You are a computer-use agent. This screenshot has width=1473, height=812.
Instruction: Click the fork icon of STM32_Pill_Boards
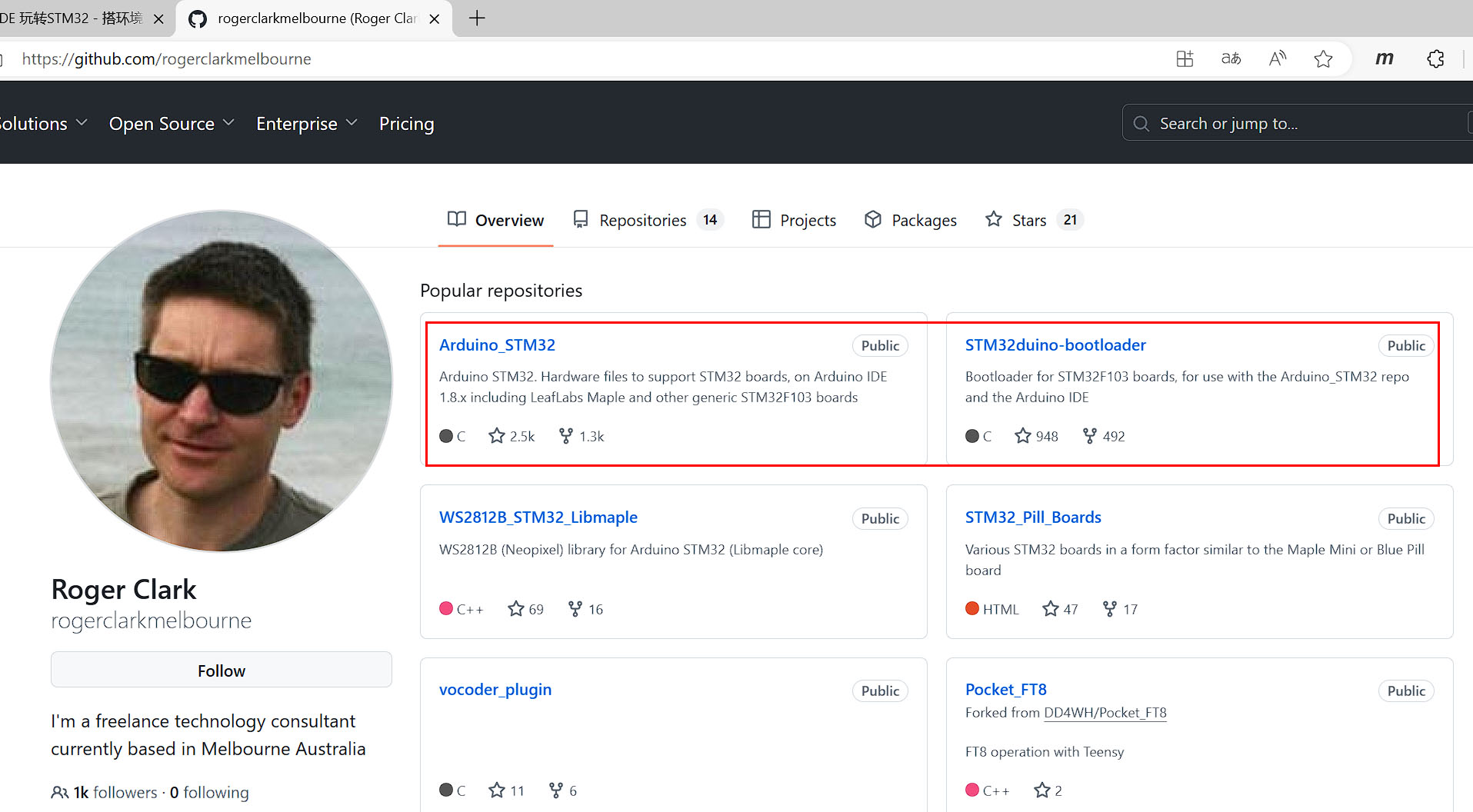pos(1110,609)
